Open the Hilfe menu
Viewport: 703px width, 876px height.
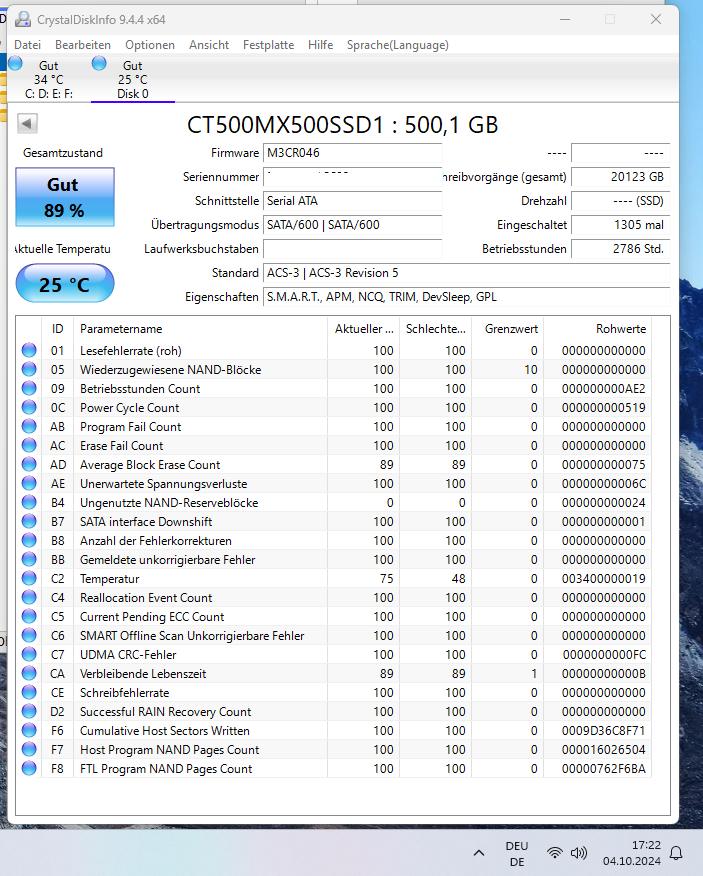coord(320,45)
